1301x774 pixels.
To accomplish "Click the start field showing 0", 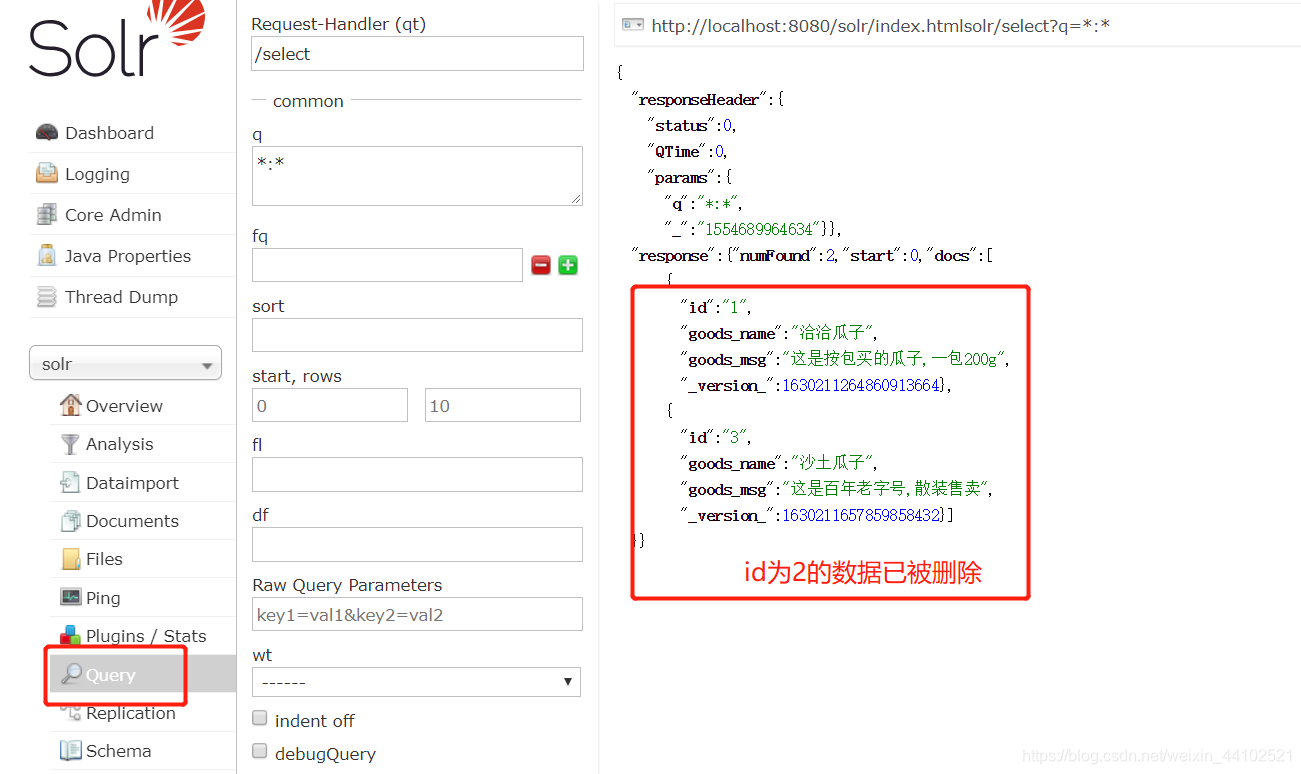I will (330, 405).
